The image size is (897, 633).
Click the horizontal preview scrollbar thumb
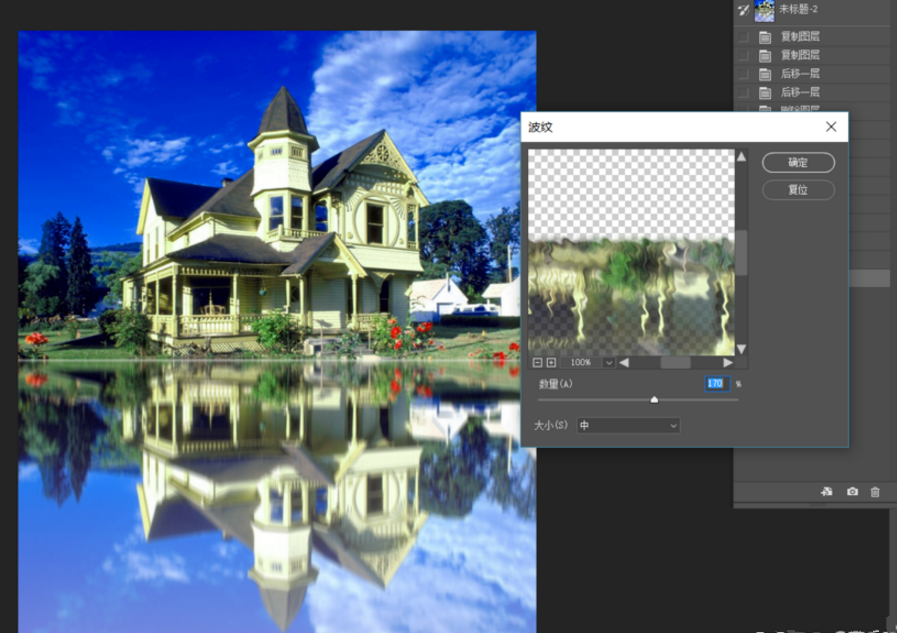pos(676,363)
